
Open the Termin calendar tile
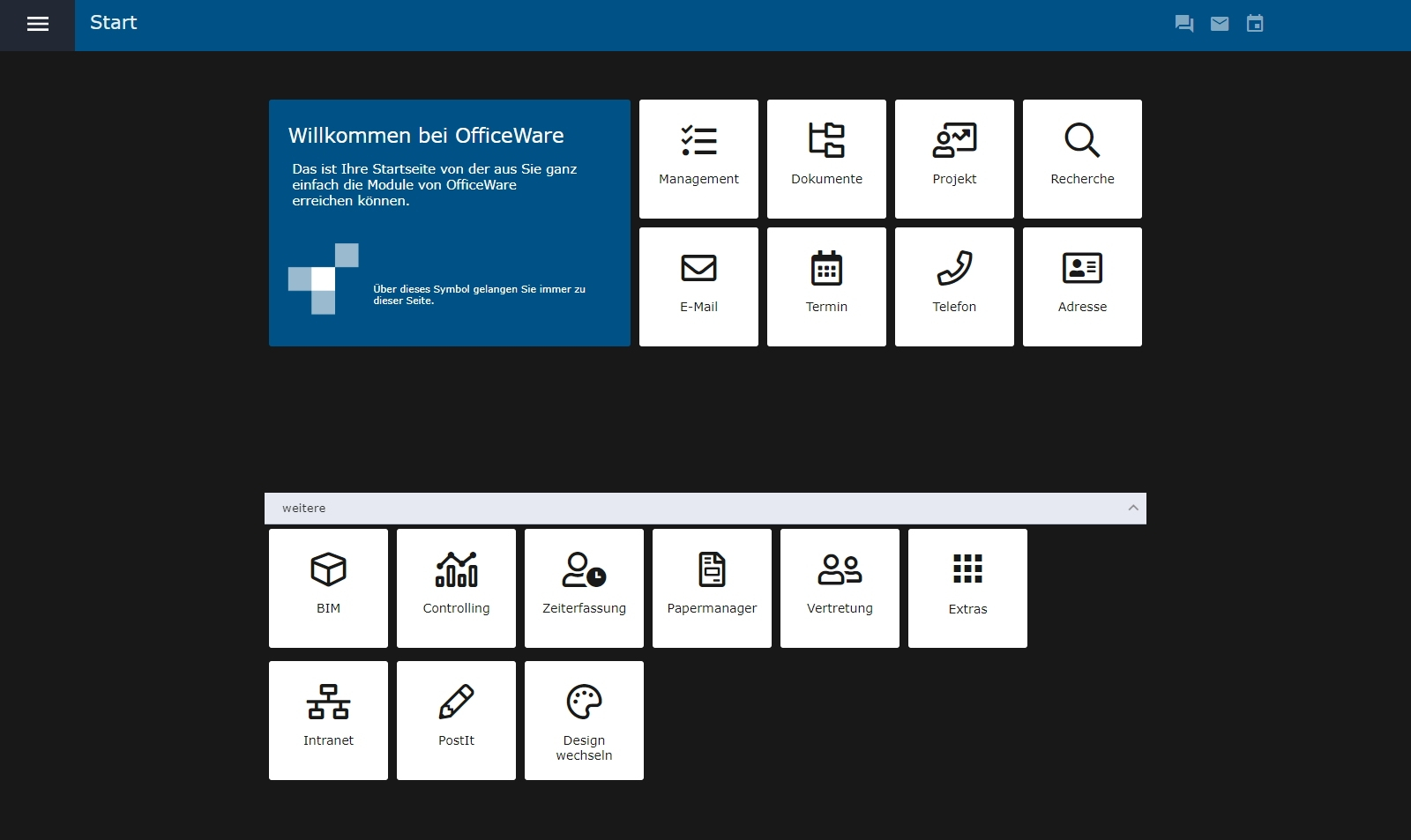pos(826,286)
